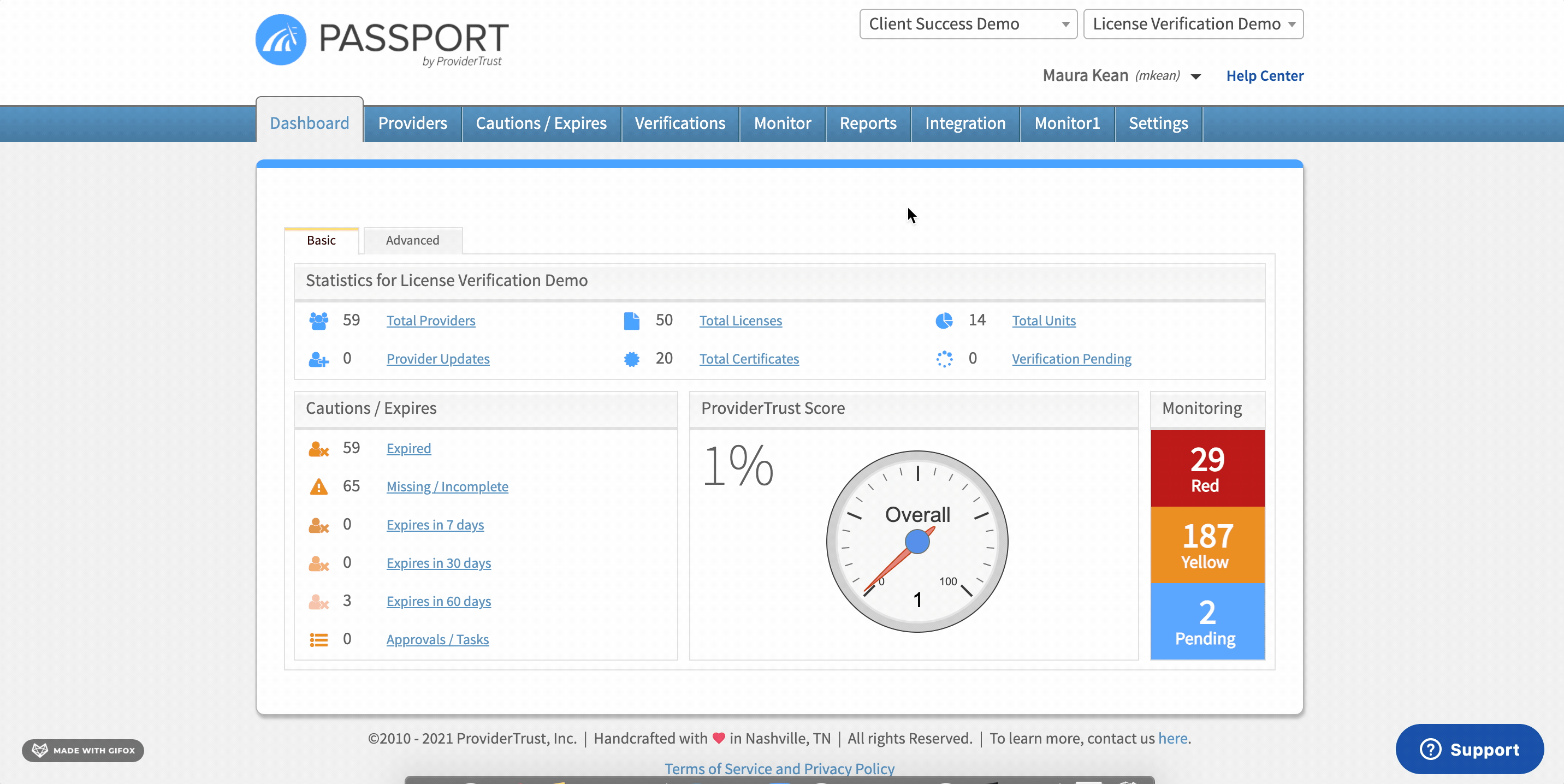Open the Cautions / Expires nav tab
The width and height of the screenshot is (1564, 784).
click(x=541, y=123)
